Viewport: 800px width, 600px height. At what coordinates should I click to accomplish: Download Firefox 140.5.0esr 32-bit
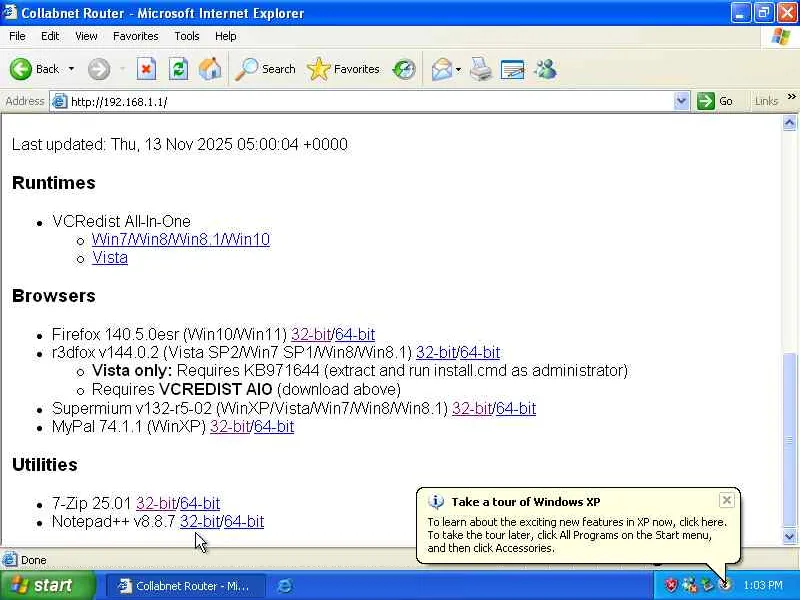click(311, 335)
